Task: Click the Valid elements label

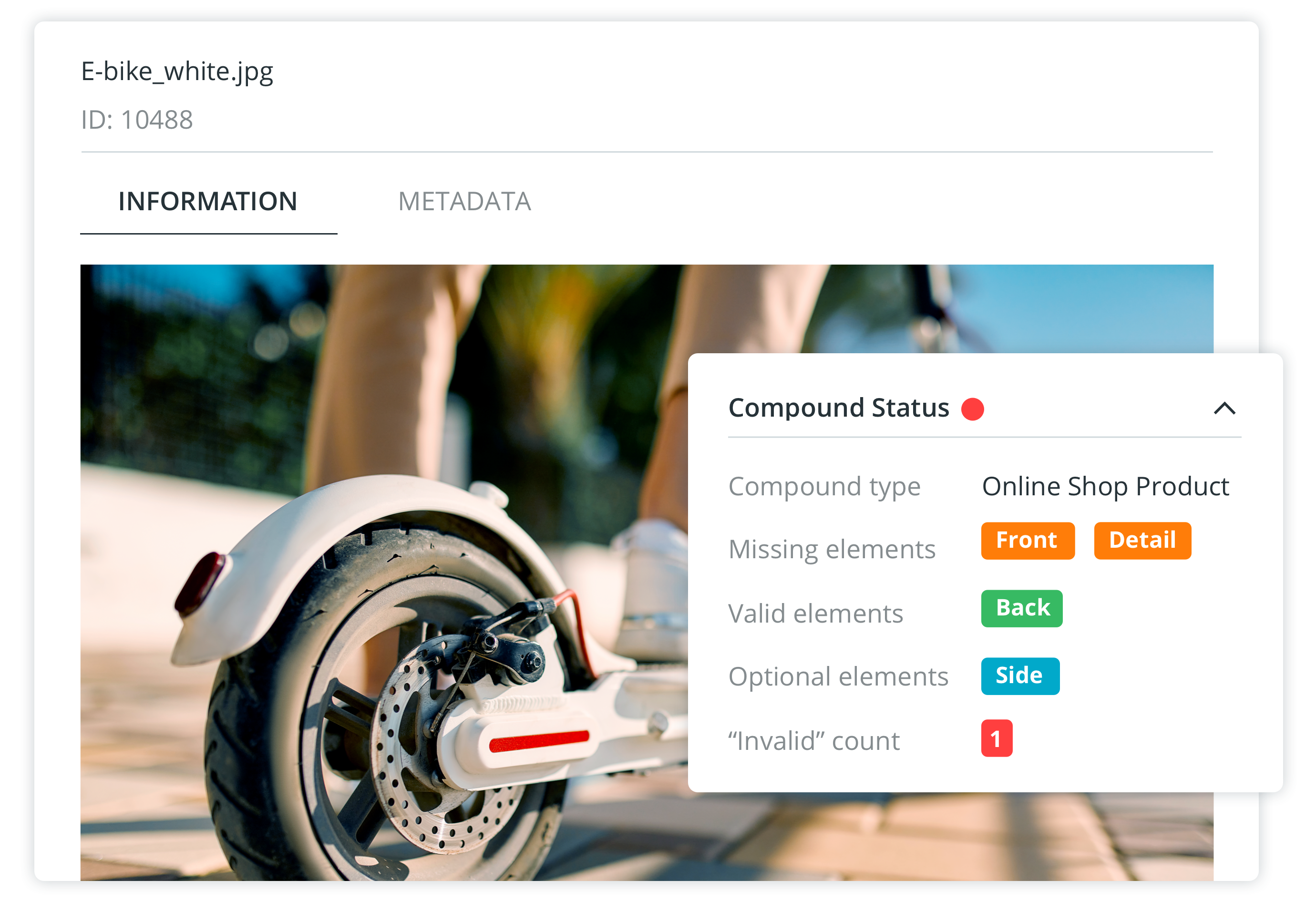Action: 815,614
